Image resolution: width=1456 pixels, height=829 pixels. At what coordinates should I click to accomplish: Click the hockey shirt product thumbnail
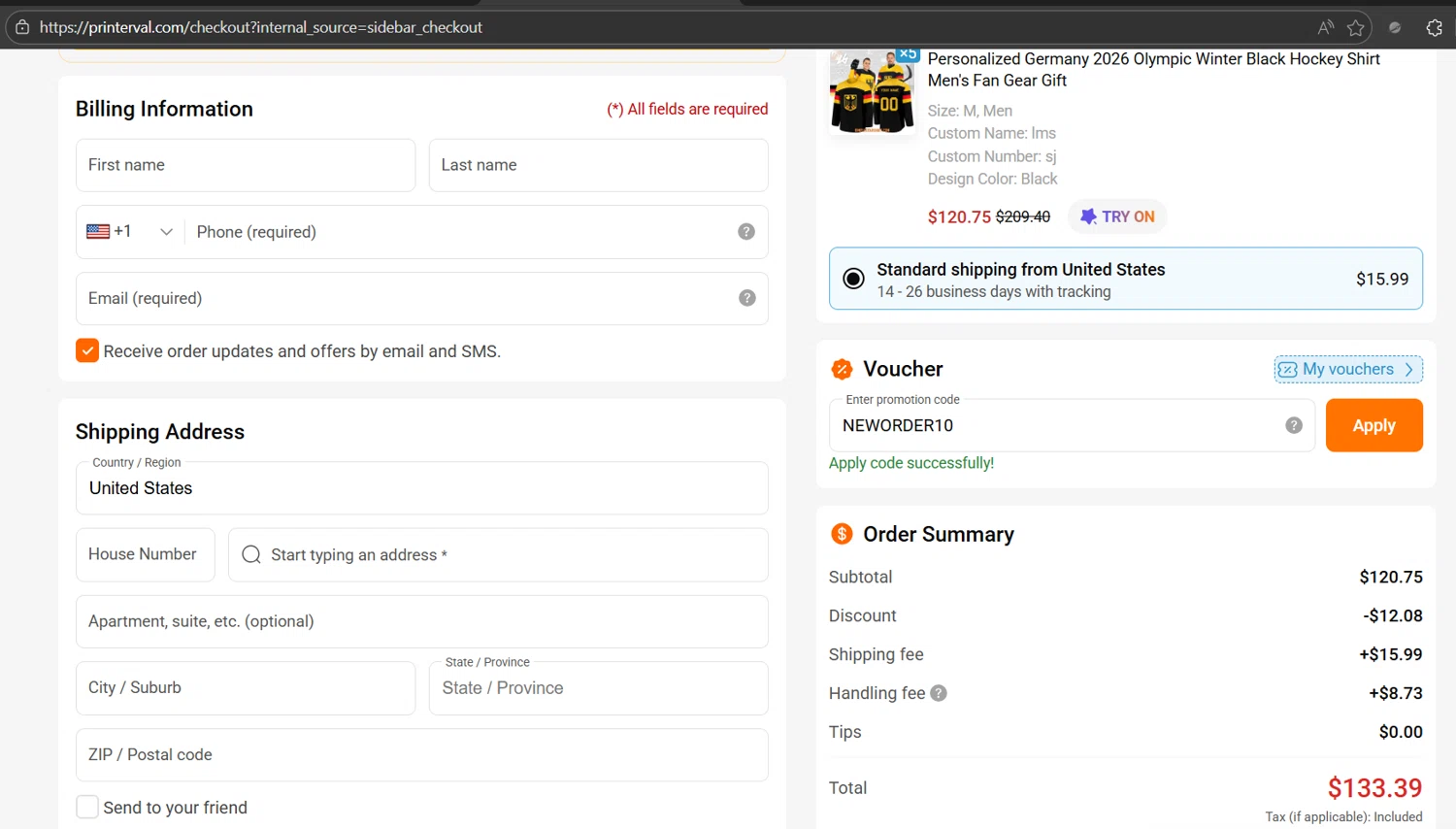(873, 92)
